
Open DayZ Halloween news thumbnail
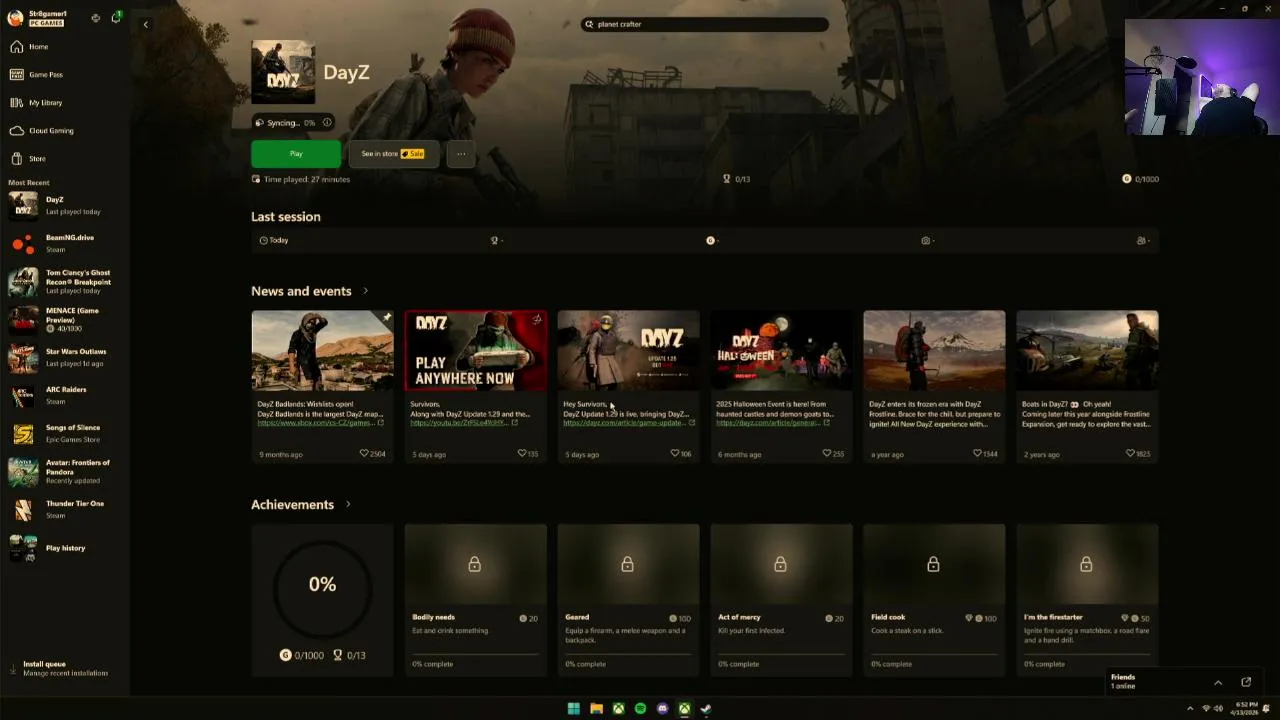781,350
